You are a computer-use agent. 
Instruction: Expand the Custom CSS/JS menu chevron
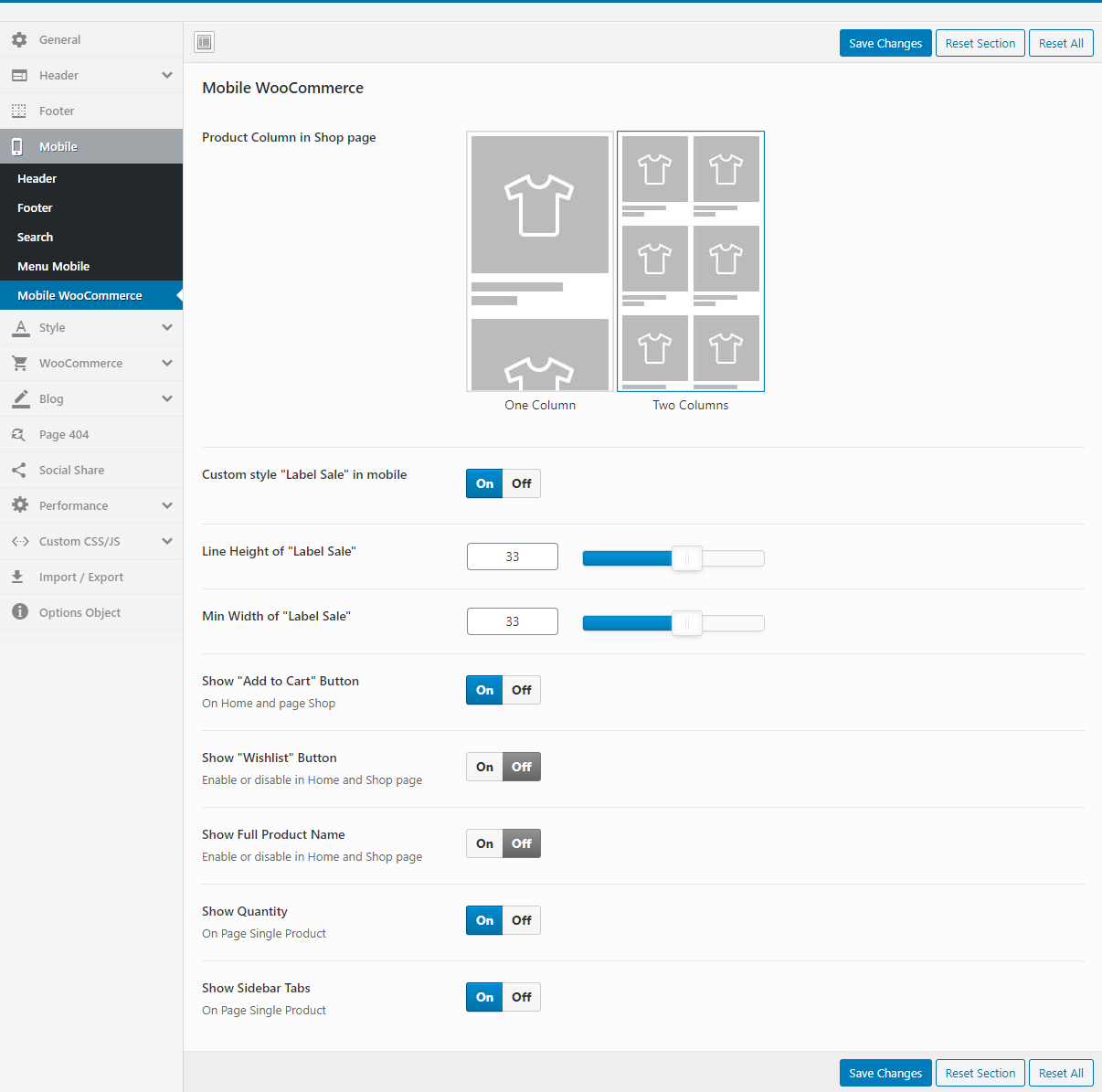click(166, 541)
